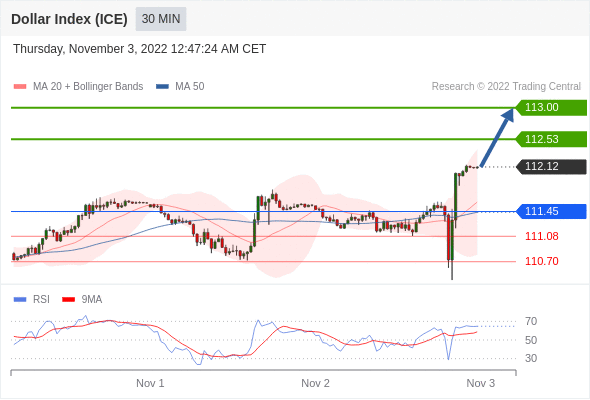Click the 110.70 red support label
The width and height of the screenshot is (590, 400).
coord(541,261)
